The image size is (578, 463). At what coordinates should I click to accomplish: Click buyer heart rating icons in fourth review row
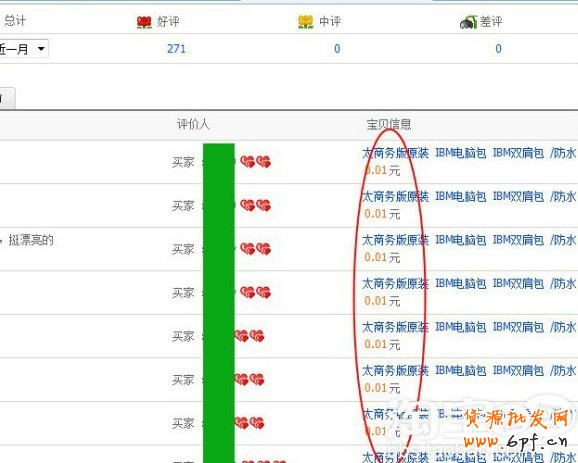[x=255, y=292]
